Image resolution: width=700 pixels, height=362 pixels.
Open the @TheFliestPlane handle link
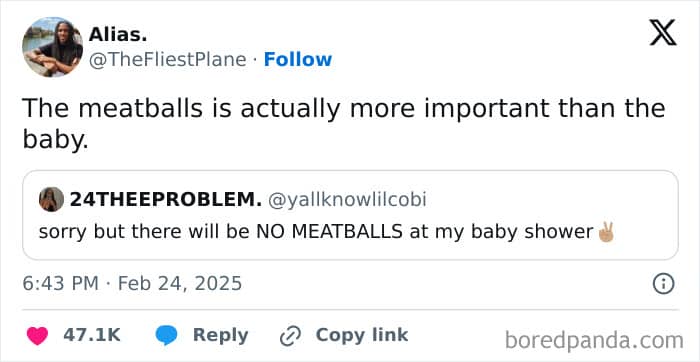coord(167,60)
